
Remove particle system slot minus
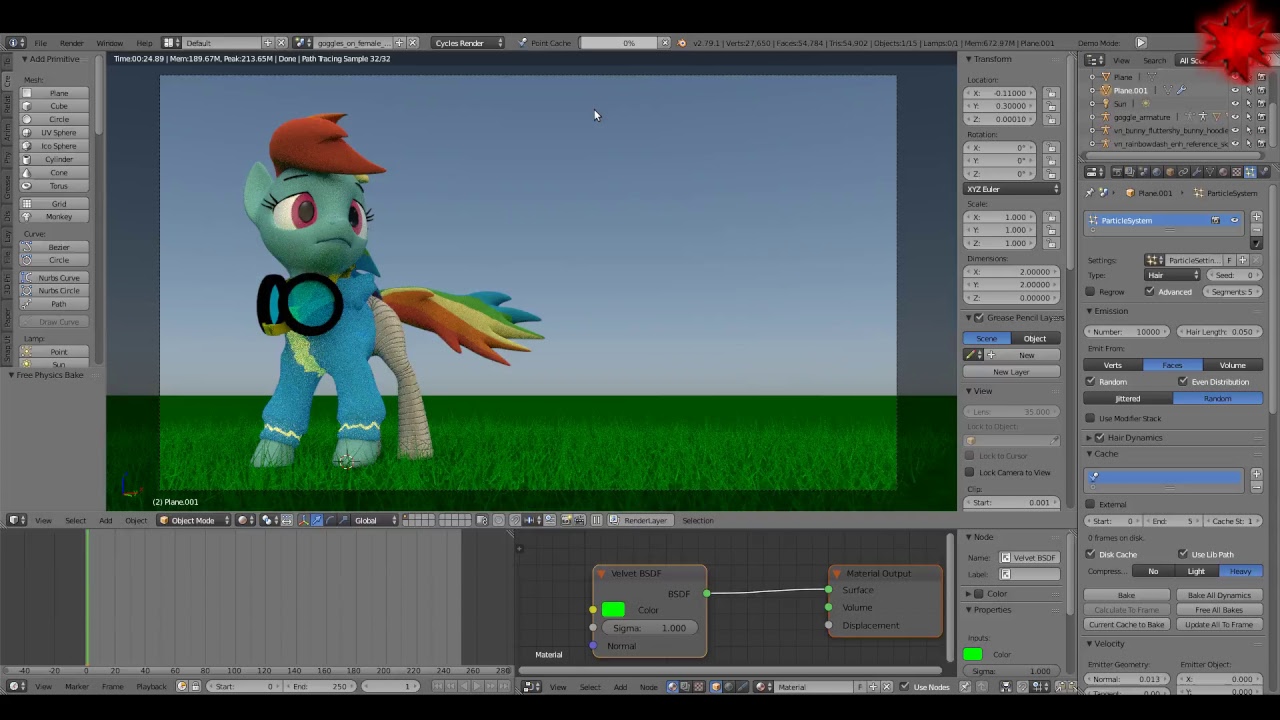[1256, 230]
